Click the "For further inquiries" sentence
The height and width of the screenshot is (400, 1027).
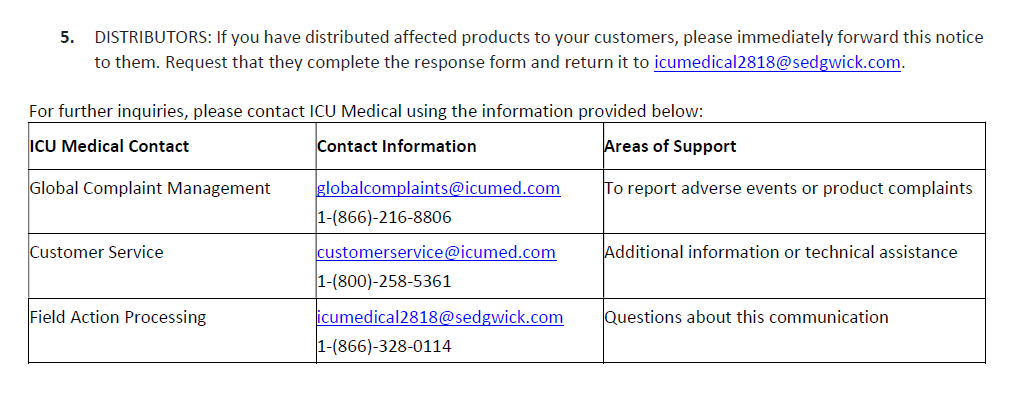[367, 110]
